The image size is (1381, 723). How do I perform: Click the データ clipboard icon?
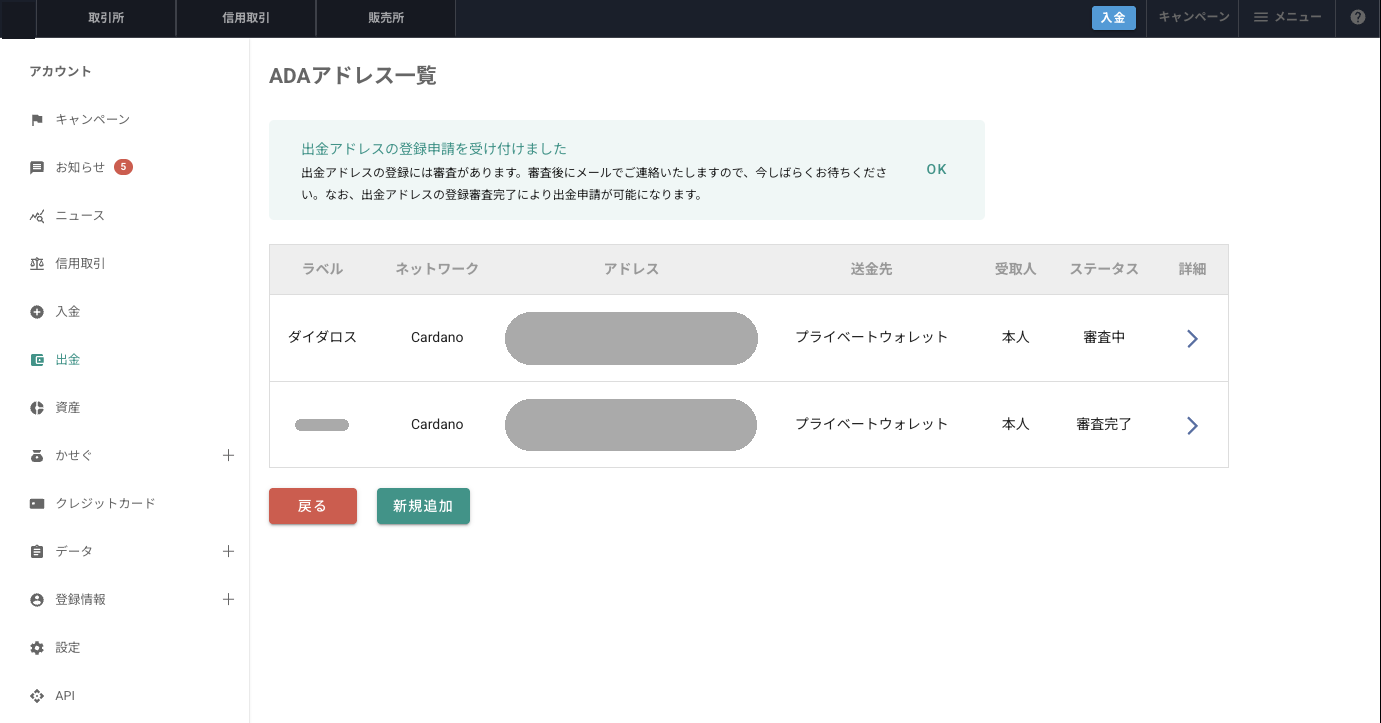tap(37, 552)
